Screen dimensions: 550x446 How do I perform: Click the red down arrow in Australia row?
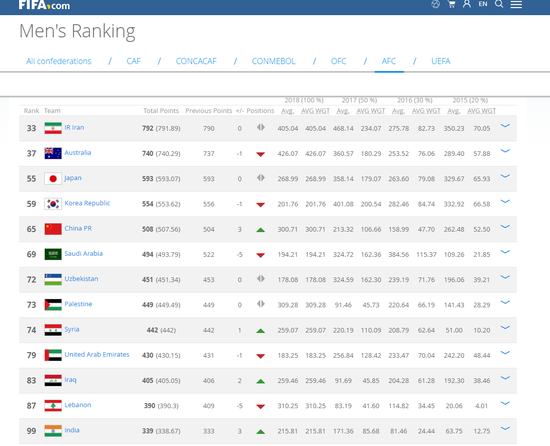[260, 154]
